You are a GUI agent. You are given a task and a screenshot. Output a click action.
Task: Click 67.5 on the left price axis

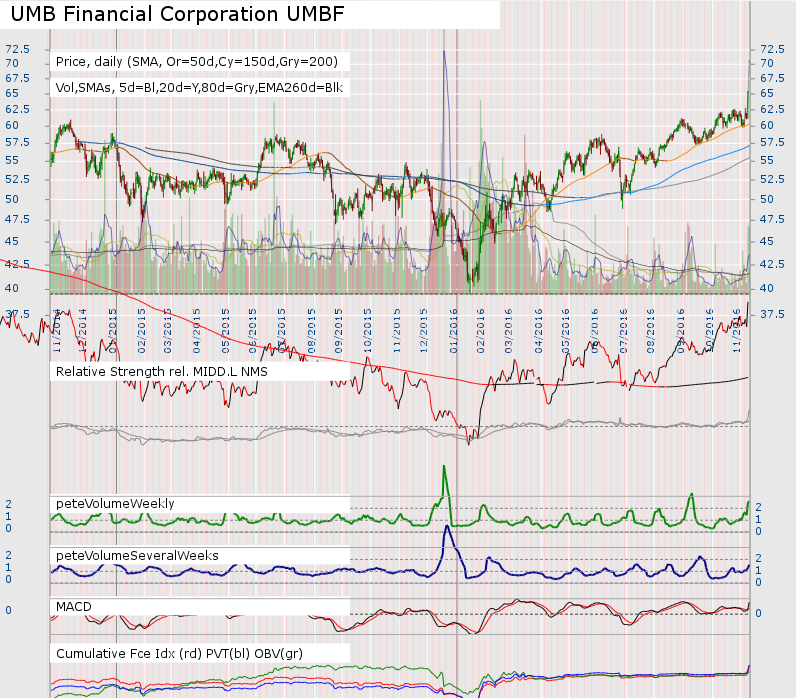[x=17, y=78]
